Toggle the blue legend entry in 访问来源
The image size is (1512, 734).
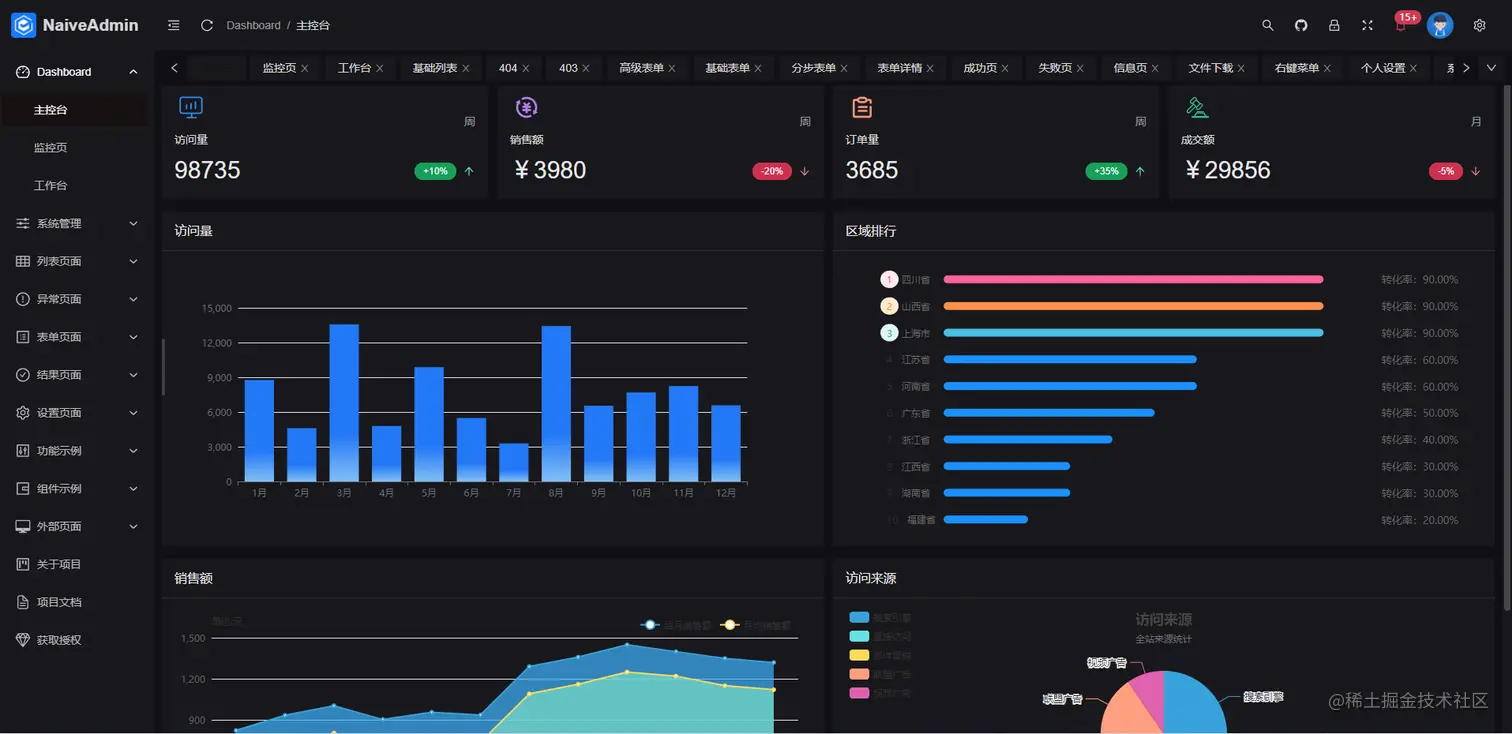(880, 618)
